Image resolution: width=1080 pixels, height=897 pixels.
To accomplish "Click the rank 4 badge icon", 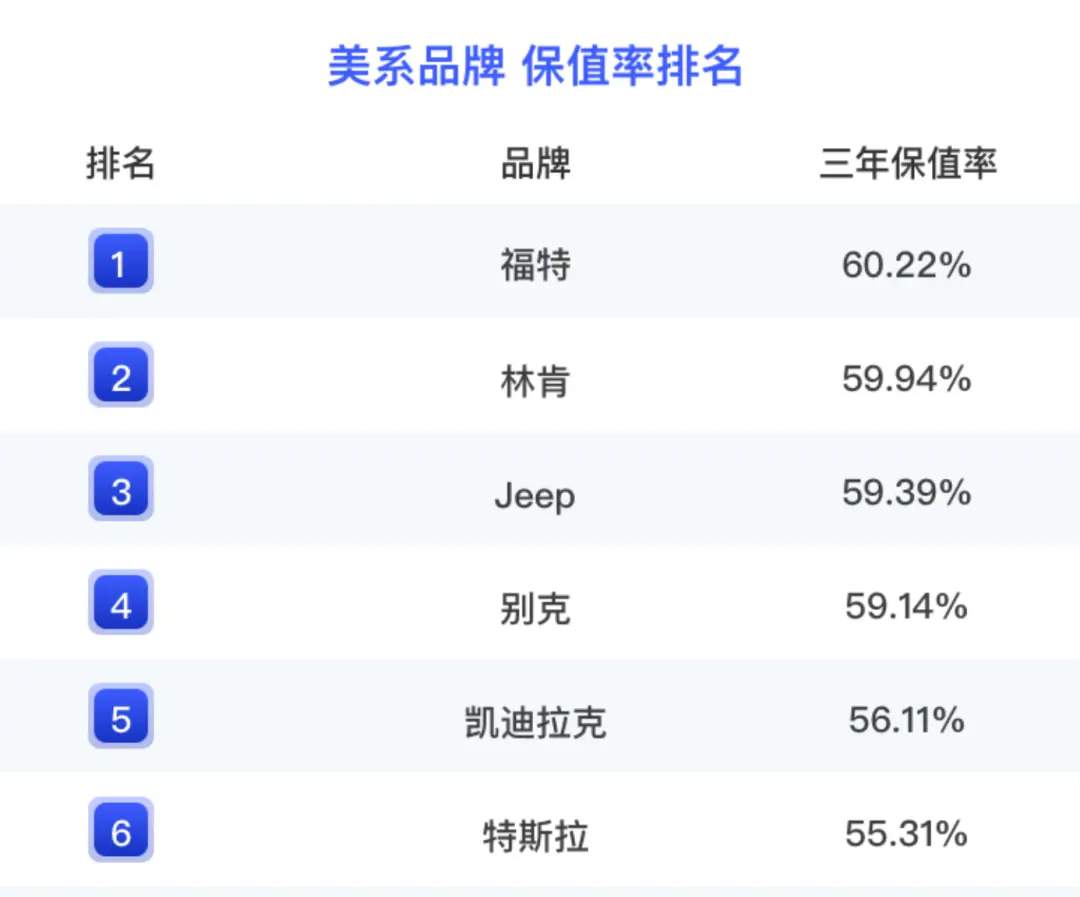I will click(x=121, y=602).
